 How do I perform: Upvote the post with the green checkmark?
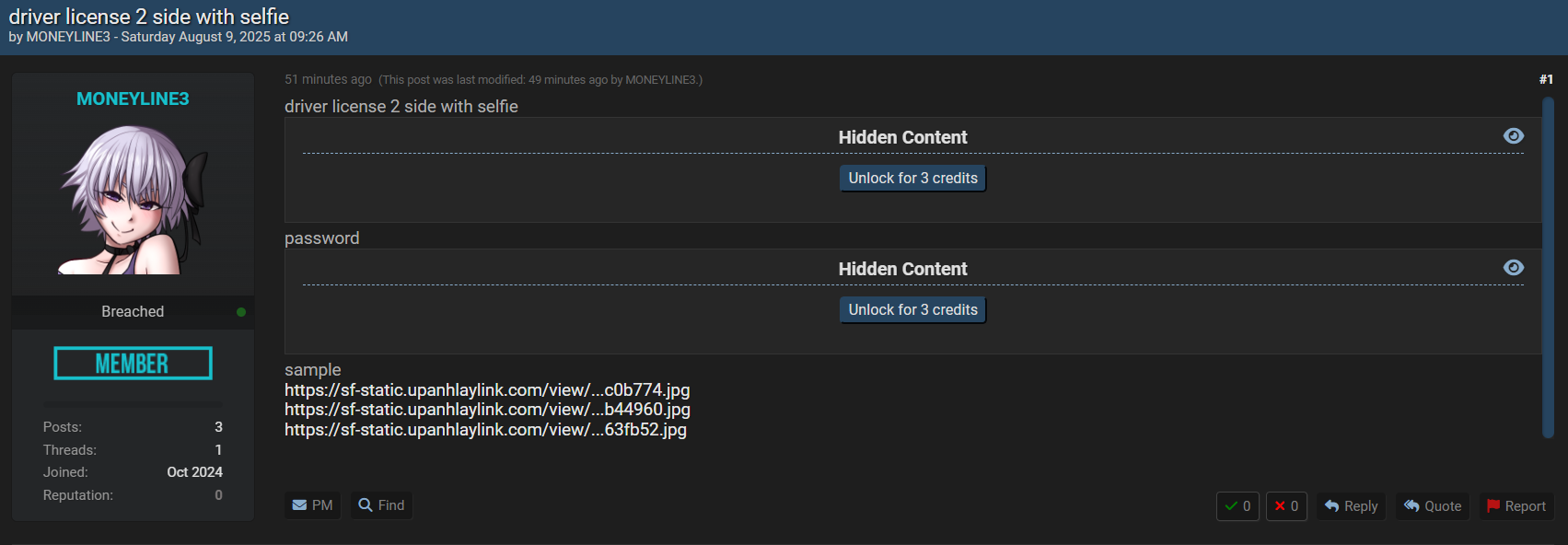tap(1237, 506)
